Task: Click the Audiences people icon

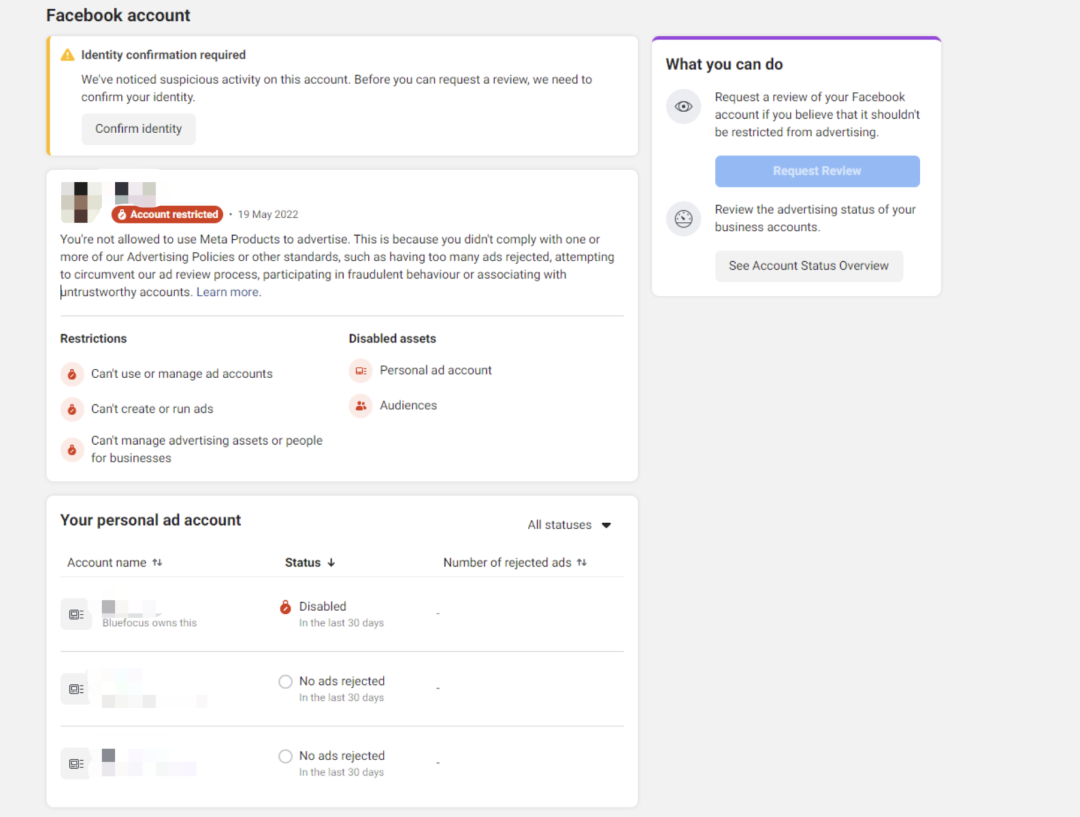Action: click(360, 406)
